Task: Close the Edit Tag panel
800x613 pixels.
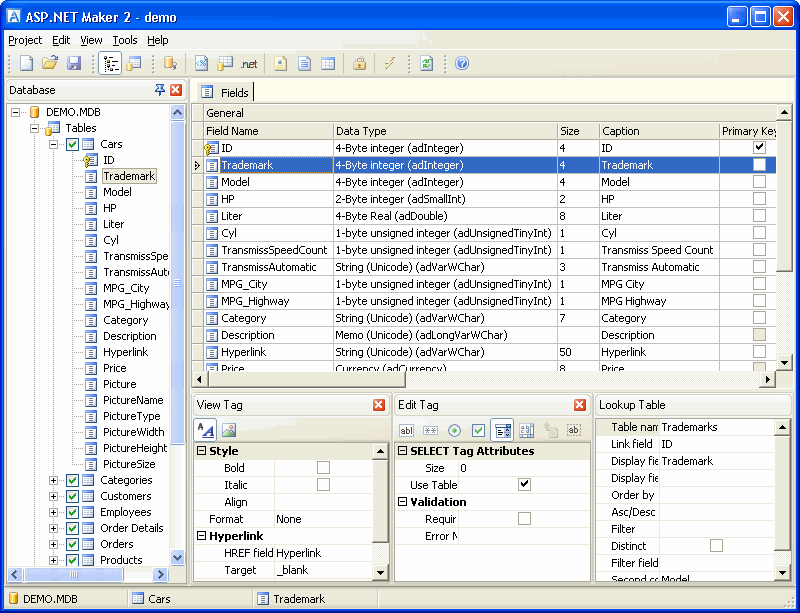Action: pos(580,405)
